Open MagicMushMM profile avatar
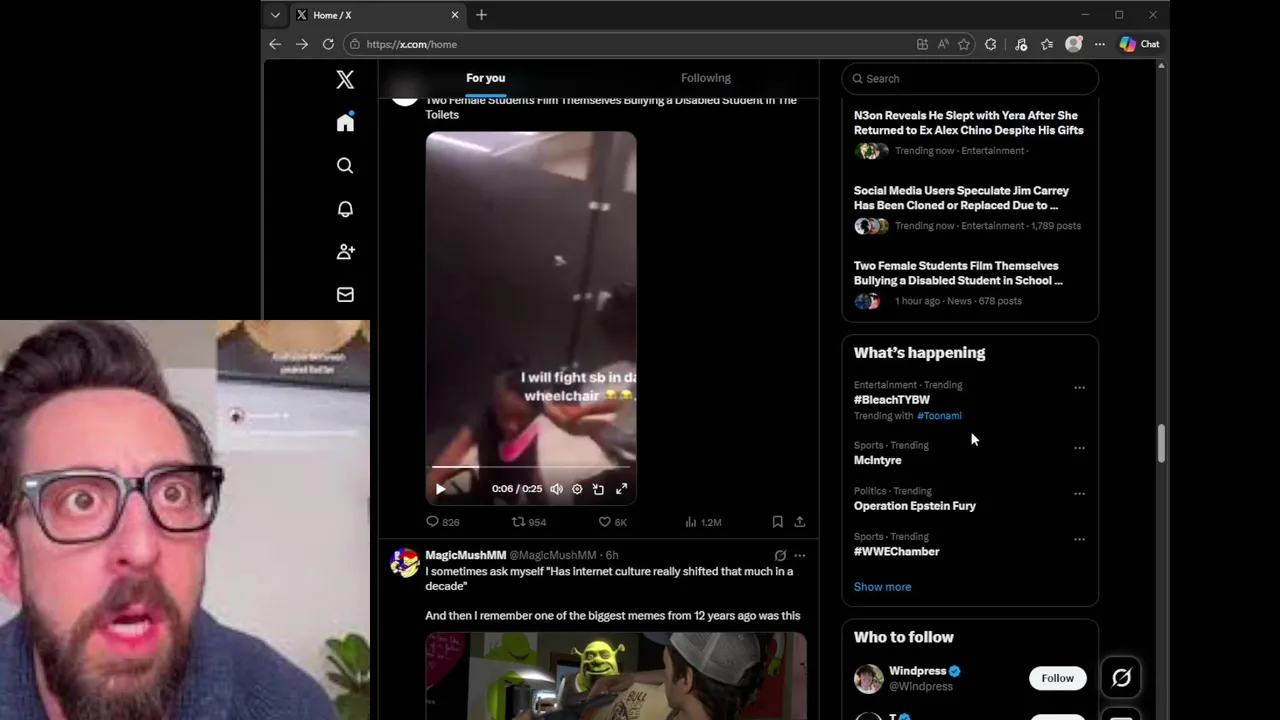This screenshot has width=1280, height=720. [404, 563]
